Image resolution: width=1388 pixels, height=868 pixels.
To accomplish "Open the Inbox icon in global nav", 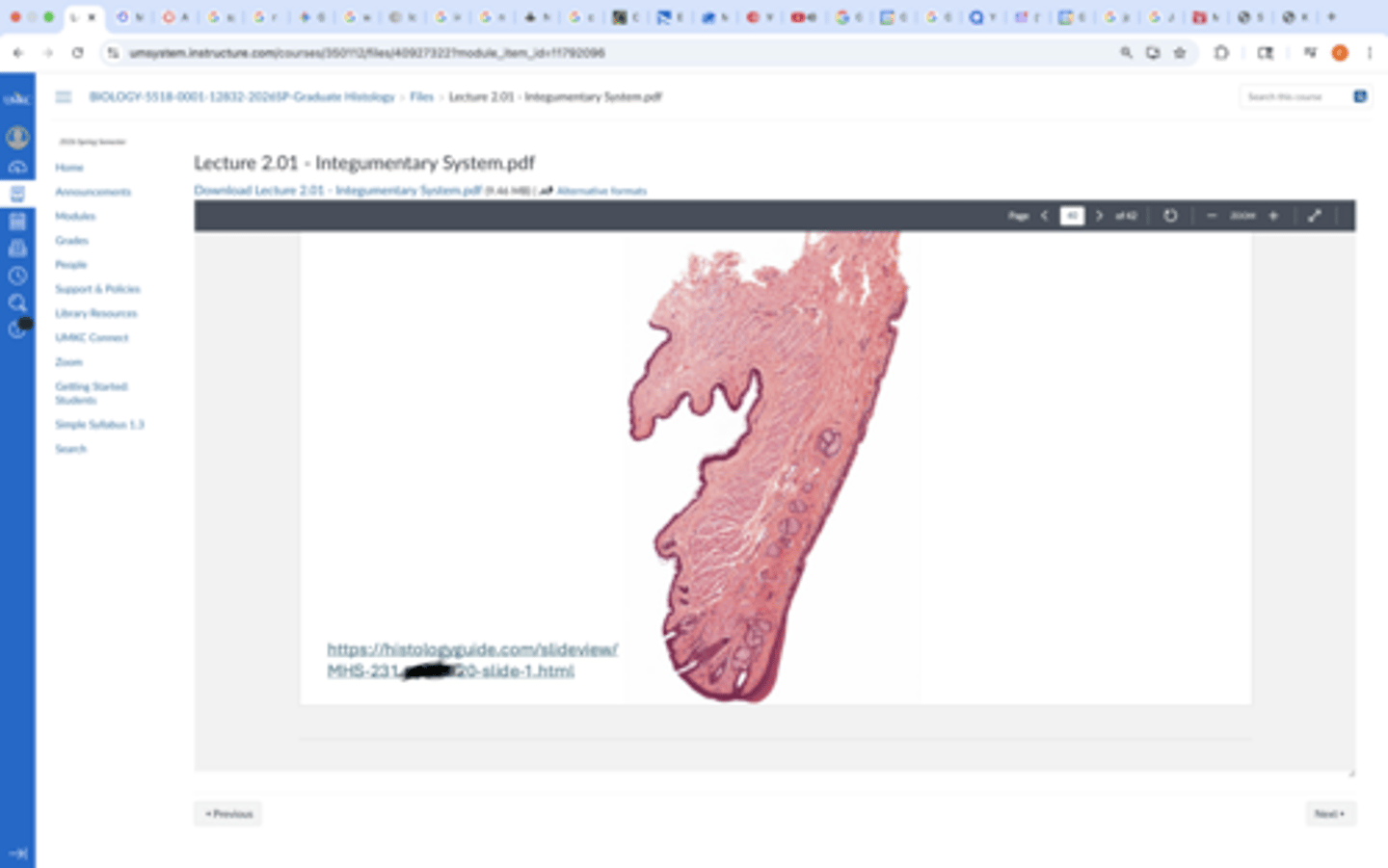I will tap(17, 249).
